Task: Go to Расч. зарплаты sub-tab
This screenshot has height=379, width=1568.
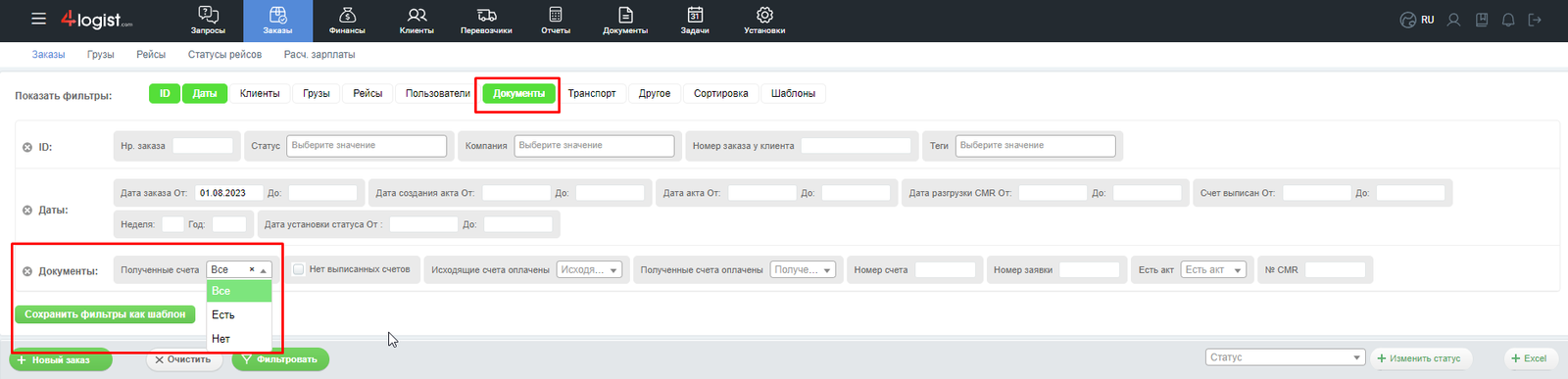Action: point(319,55)
